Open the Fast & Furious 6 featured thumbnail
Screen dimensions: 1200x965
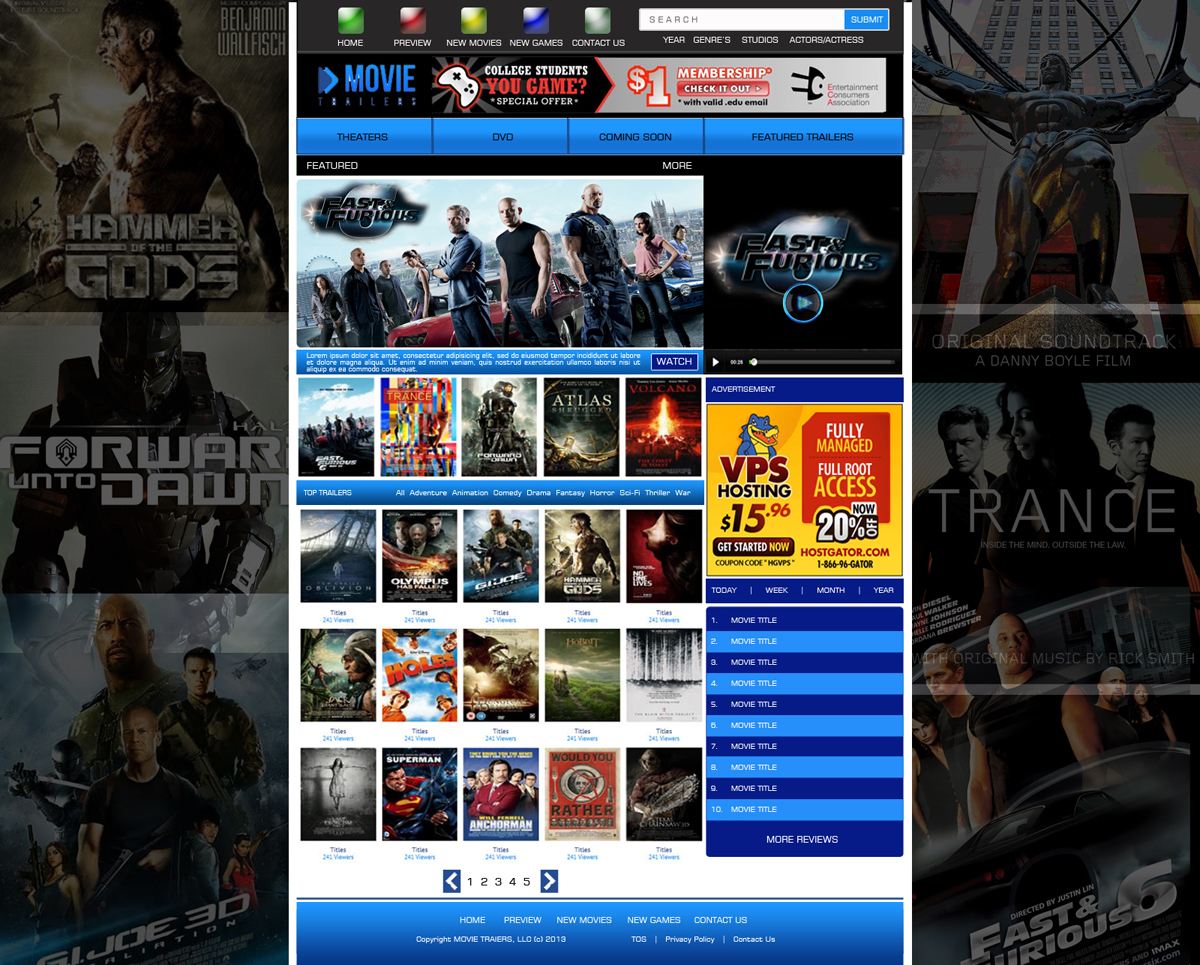click(x=337, y=427)
